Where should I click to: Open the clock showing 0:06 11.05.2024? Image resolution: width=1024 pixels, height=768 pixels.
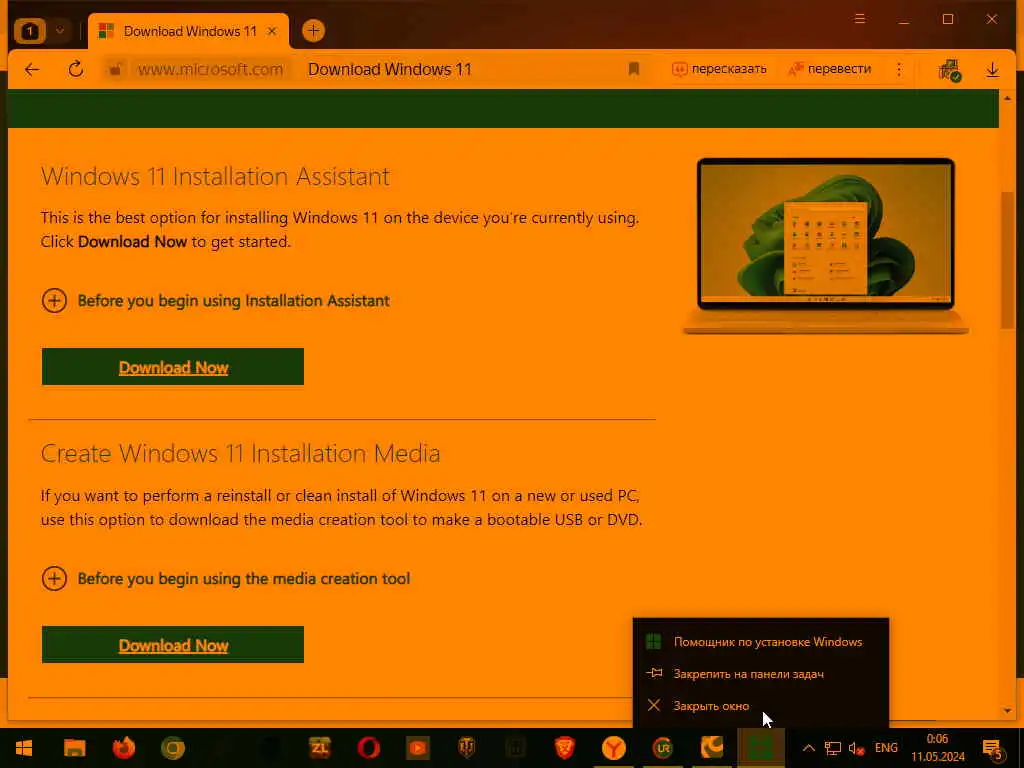click(938, 748)
